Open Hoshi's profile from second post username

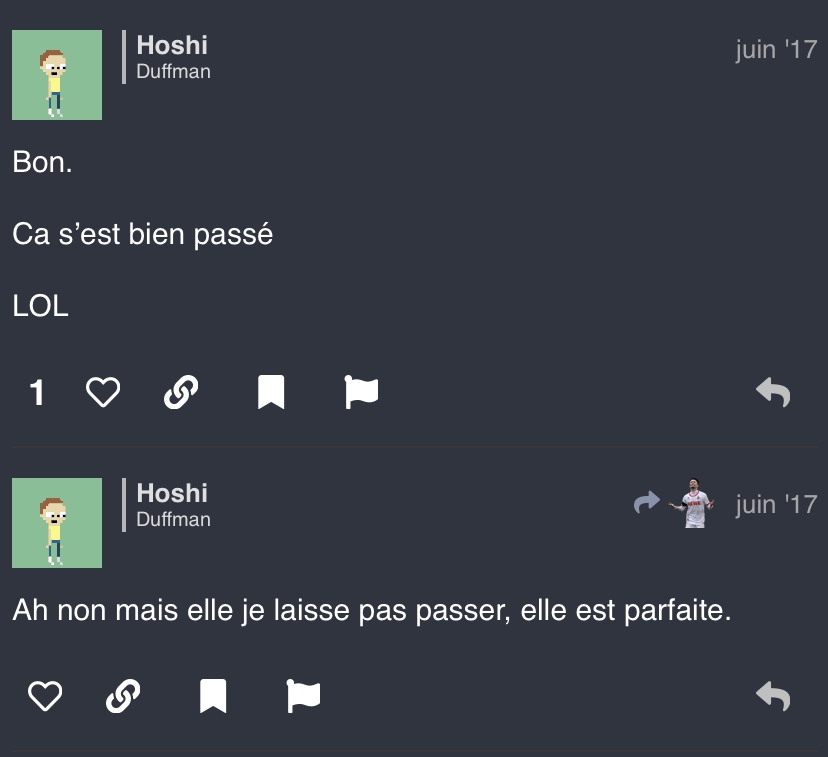coord(172,494)
